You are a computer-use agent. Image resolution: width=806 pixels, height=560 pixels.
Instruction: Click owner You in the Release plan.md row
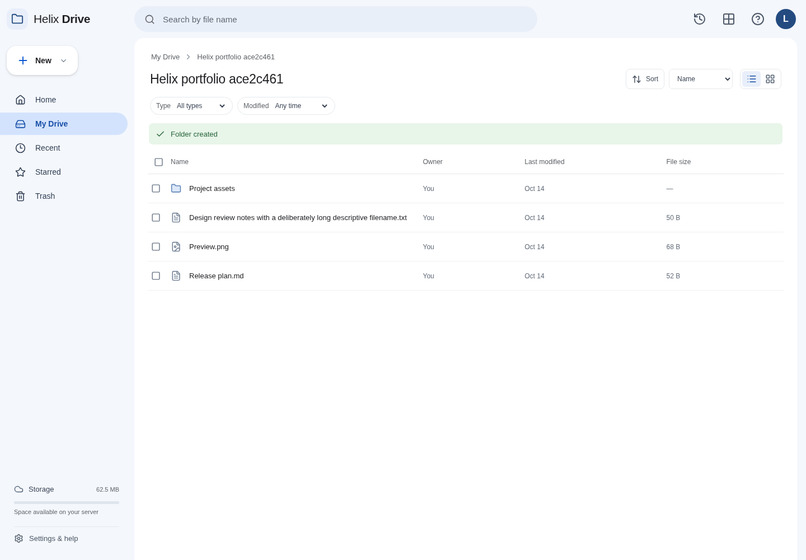point(428,276)
